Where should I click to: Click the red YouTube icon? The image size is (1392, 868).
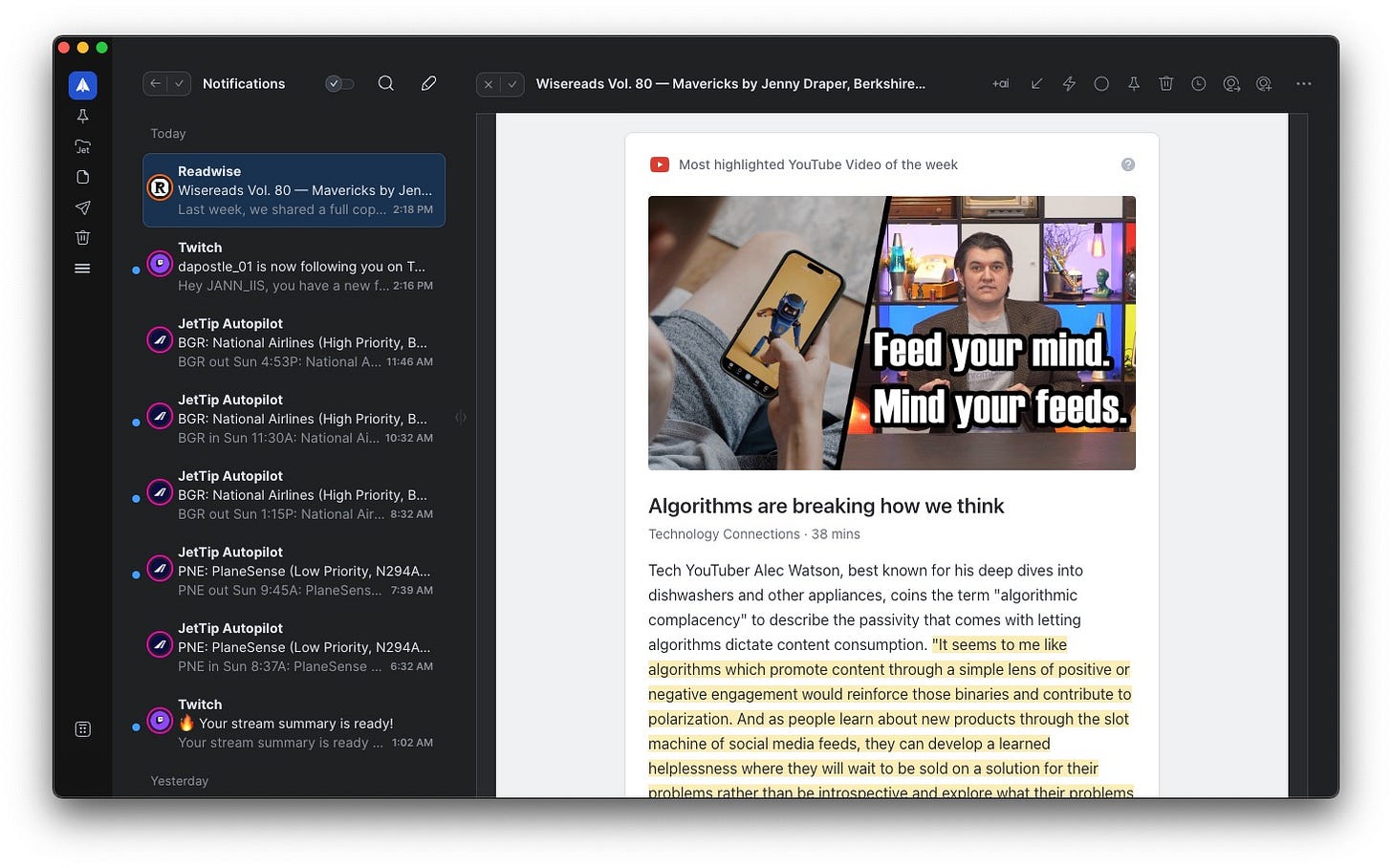click(x=660, y=164)
